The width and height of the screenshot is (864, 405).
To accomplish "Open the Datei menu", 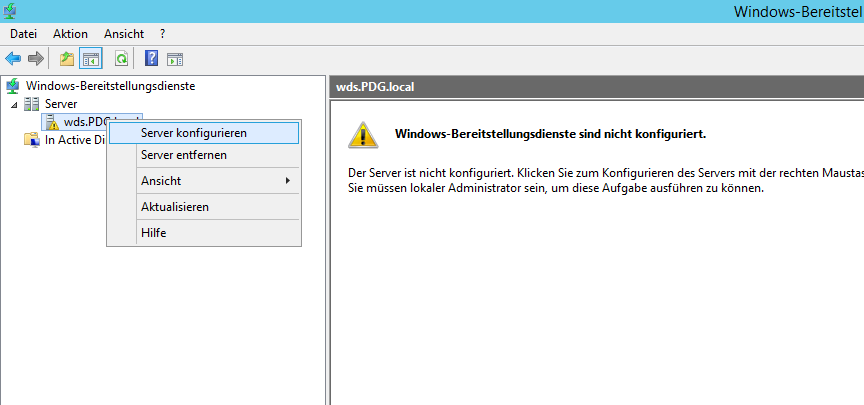I will tap(23, 34).
